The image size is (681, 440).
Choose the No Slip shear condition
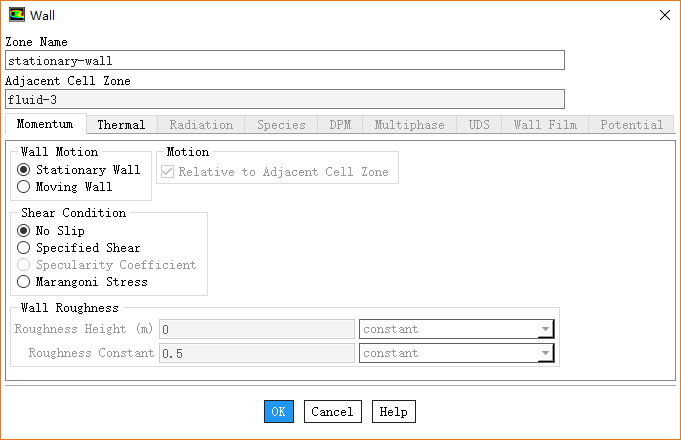(x=24, y=231)
